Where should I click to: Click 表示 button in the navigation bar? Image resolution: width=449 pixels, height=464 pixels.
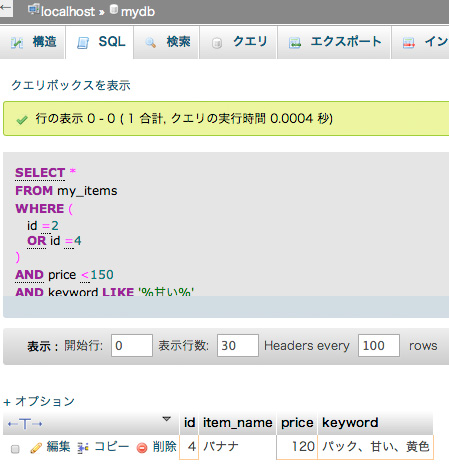(x=42, y=346)
